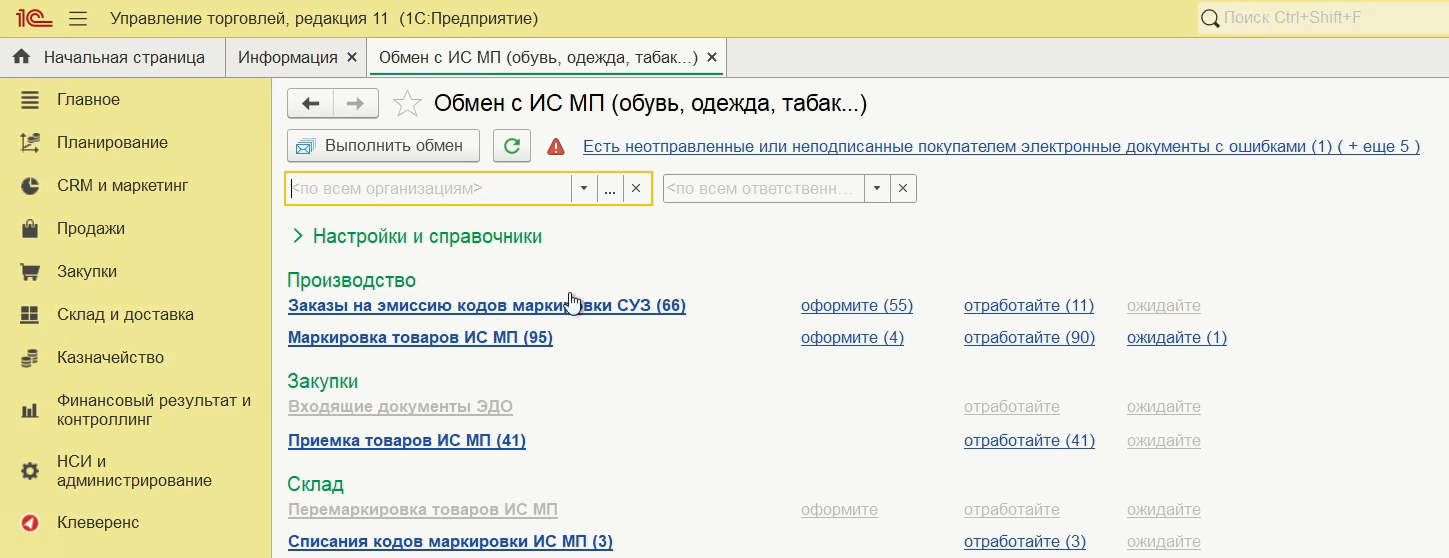1449x558 pixels.
Task: Switch to the Начальная страница tab
Action: [x=123, y=57]
